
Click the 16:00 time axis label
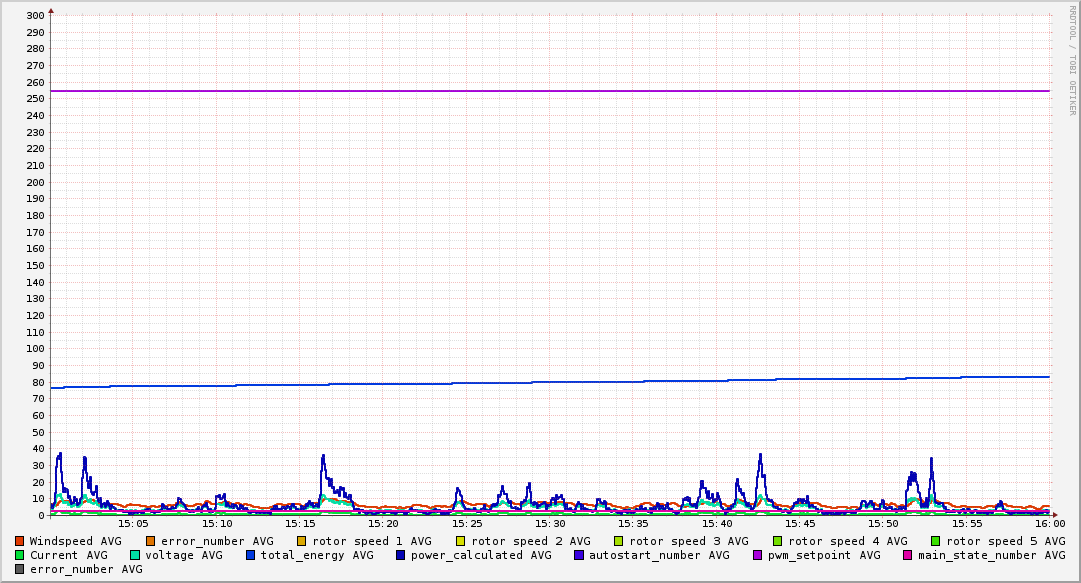(x=1050, y=523)
